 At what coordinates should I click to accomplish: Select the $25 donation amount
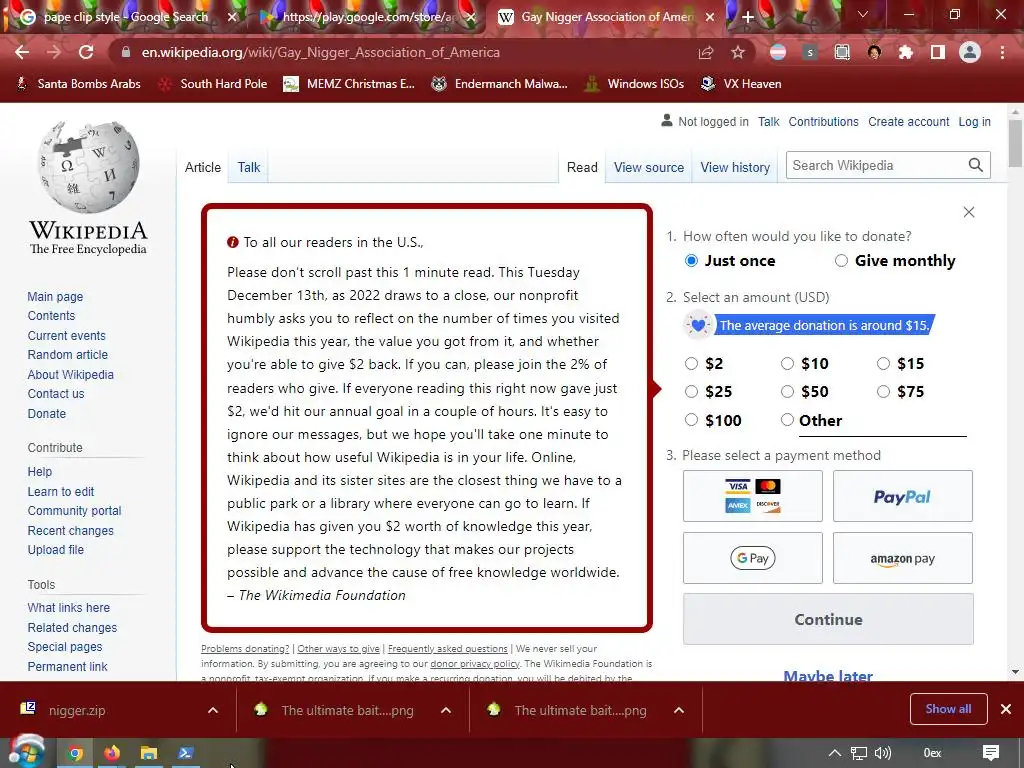click(x=692, y=392)
